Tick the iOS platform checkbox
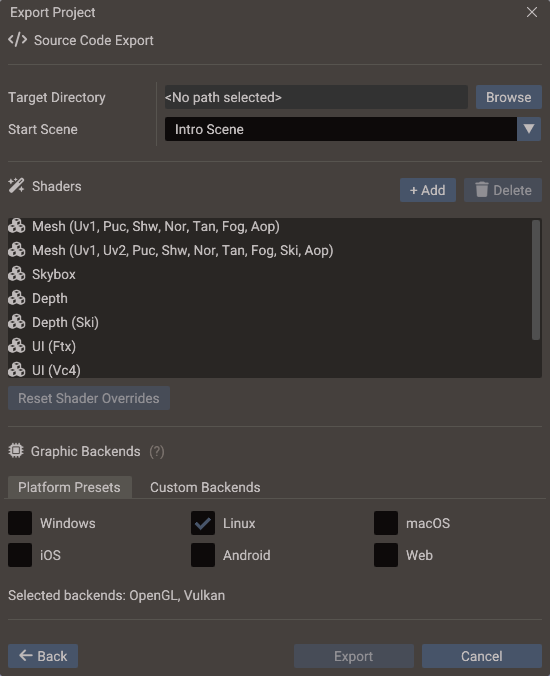The image size is (550, 676). point(20,555)
